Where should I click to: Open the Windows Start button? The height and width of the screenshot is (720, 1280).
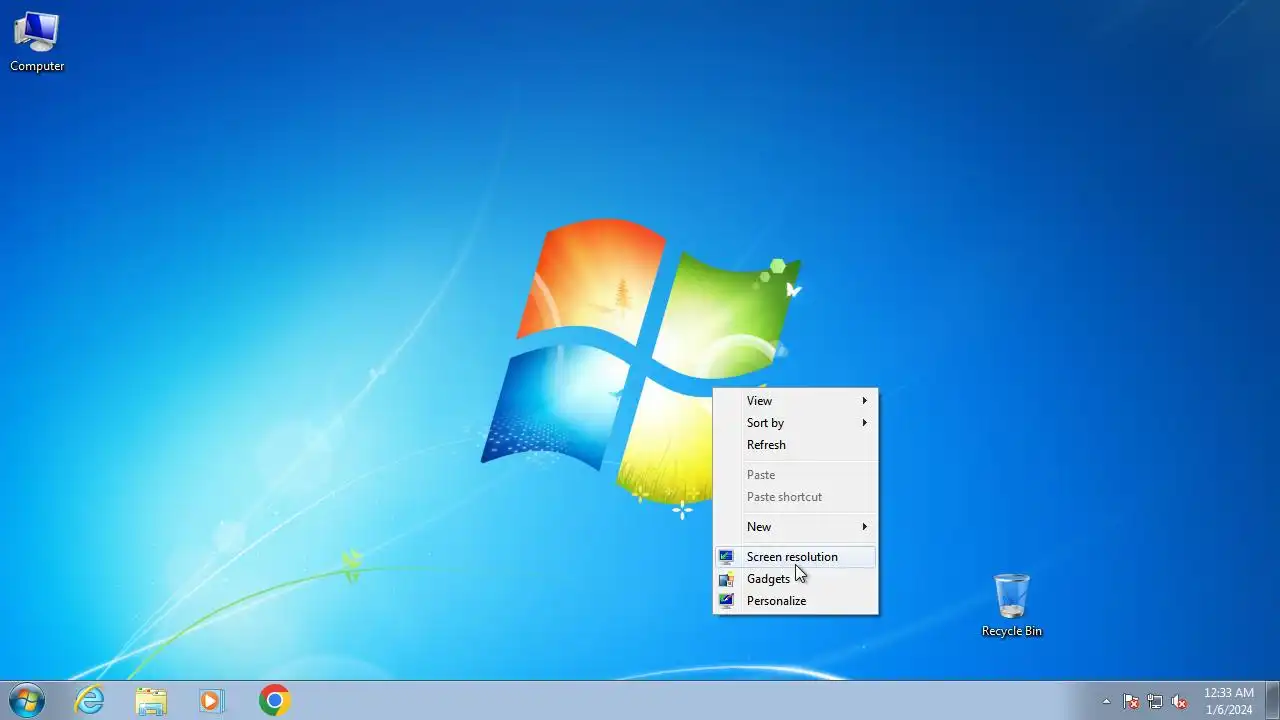point(26,700)
